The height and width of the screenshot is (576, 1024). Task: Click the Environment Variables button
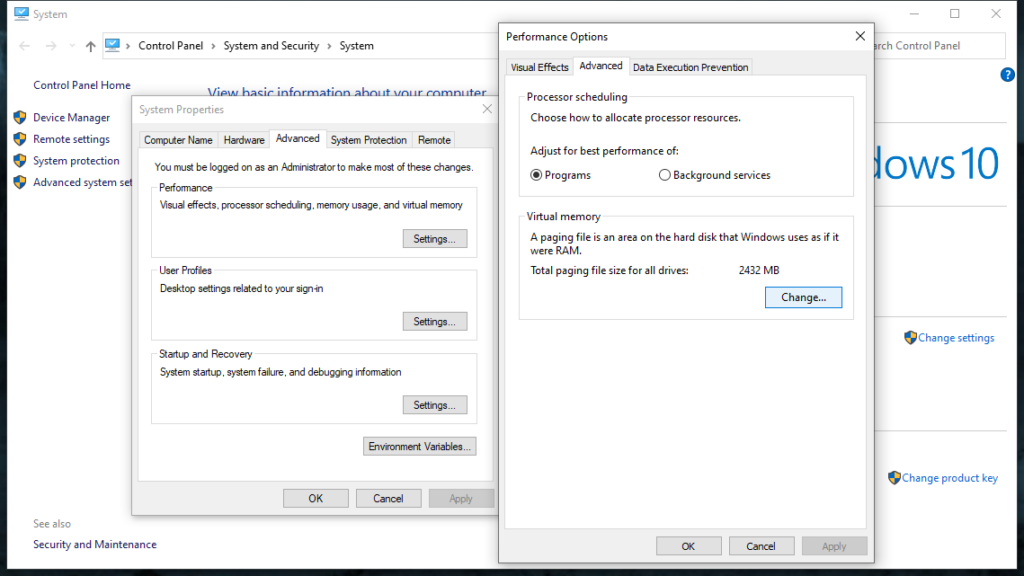pos(419,446)
